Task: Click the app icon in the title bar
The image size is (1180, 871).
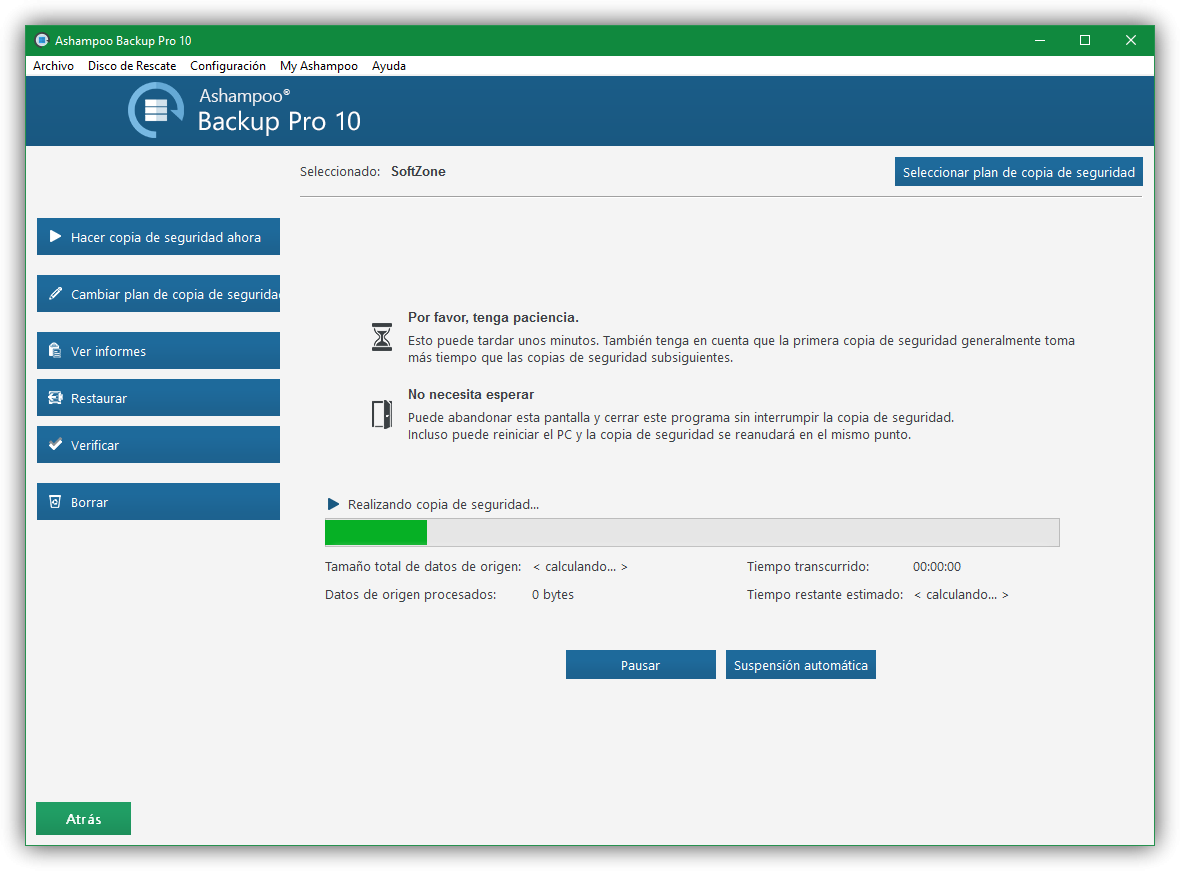Action: 42,40
